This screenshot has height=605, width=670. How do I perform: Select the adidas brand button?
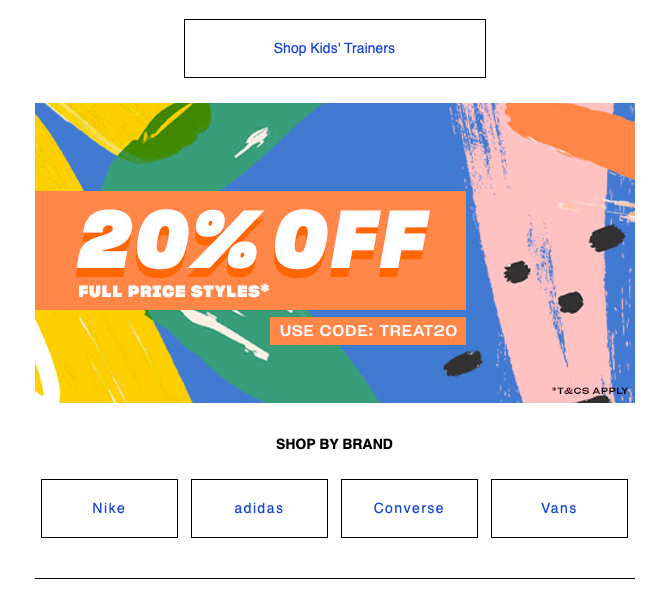click(x=259, y=508)
